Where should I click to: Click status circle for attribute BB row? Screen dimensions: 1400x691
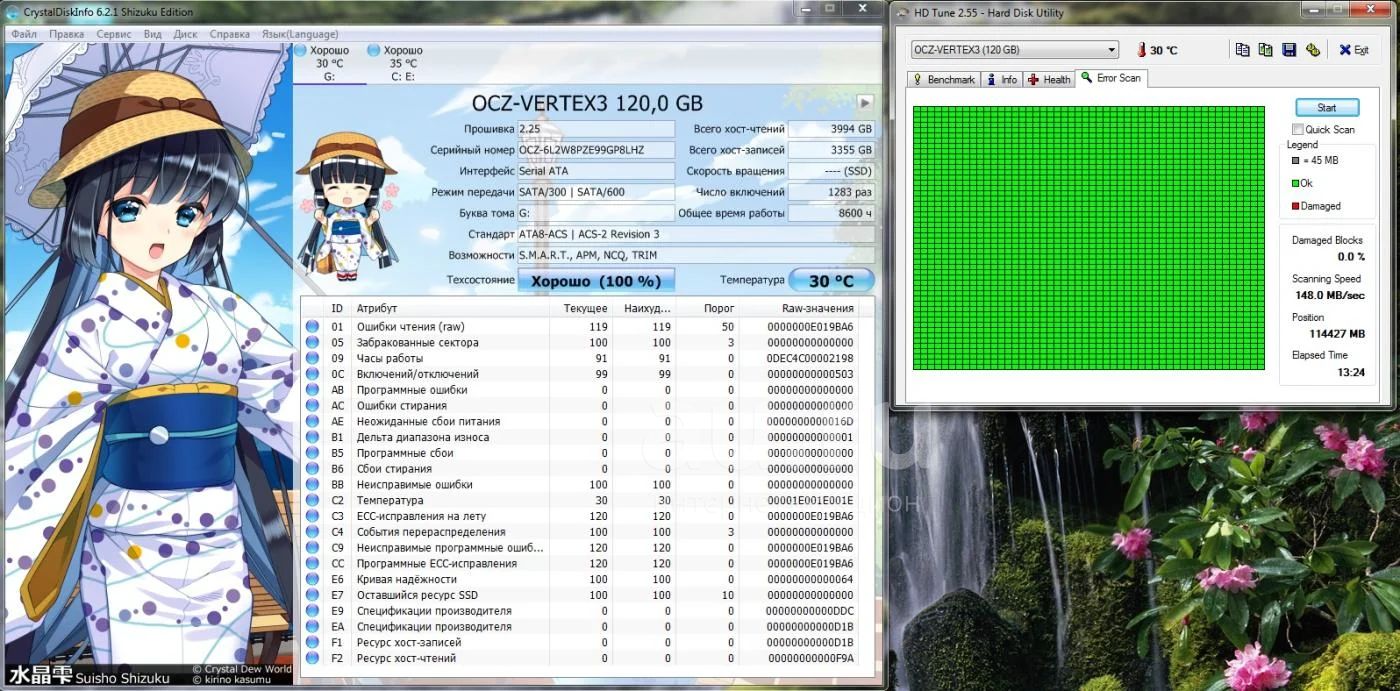312,485
